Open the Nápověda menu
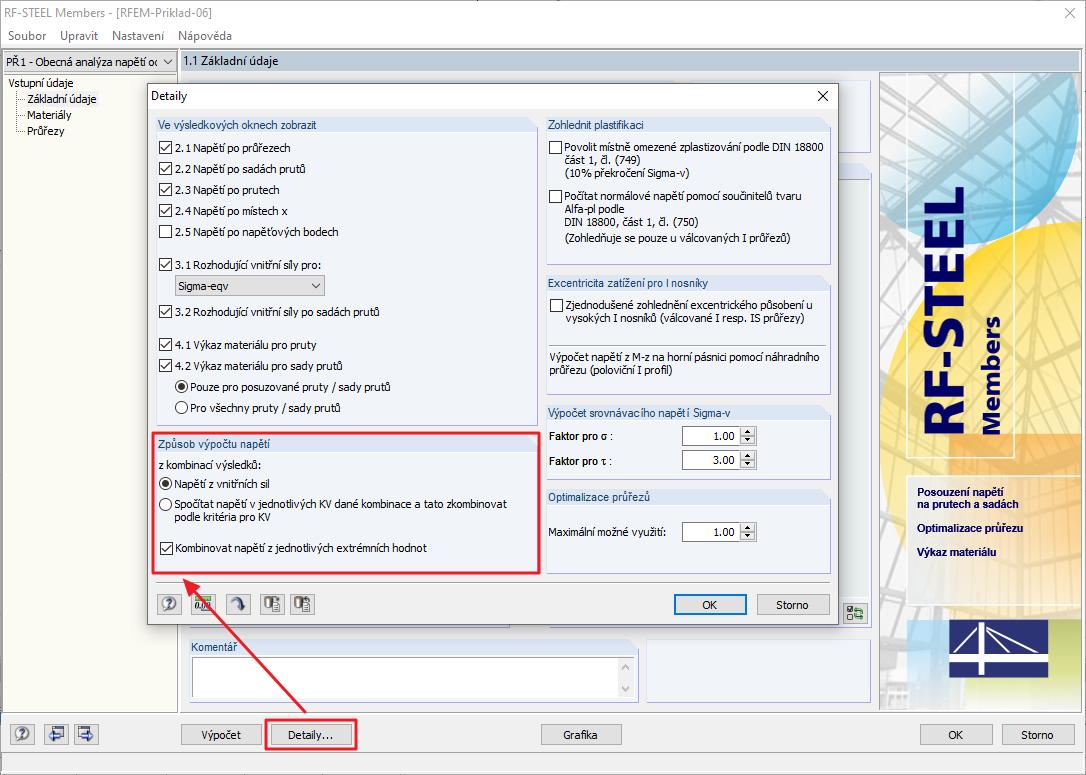Viewport: 1086px width, 775px height. (x=204, y=35)
